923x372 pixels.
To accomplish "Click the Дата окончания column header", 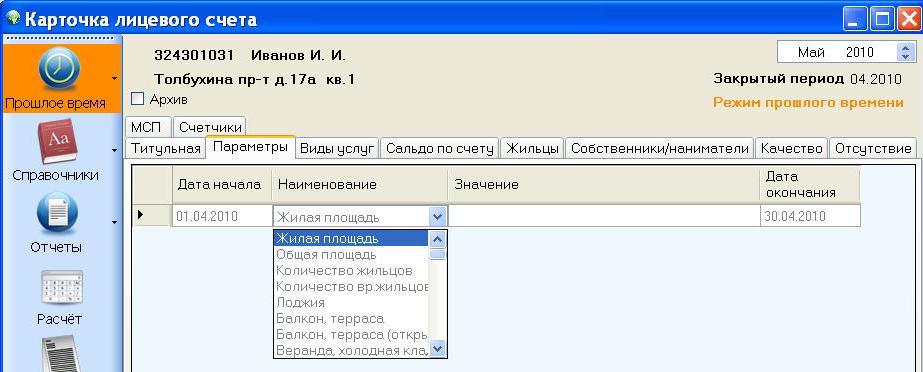I will coord(810,184).
